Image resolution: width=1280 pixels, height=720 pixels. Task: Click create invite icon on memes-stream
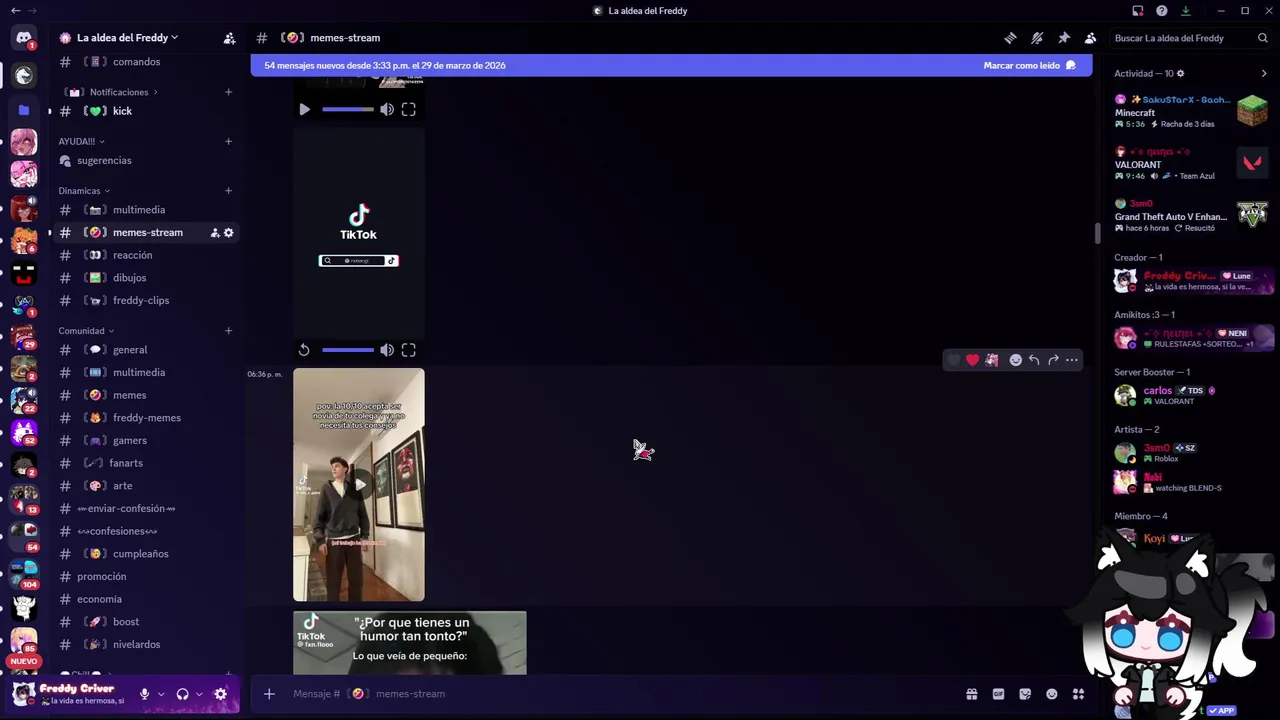tap(214, 233)
